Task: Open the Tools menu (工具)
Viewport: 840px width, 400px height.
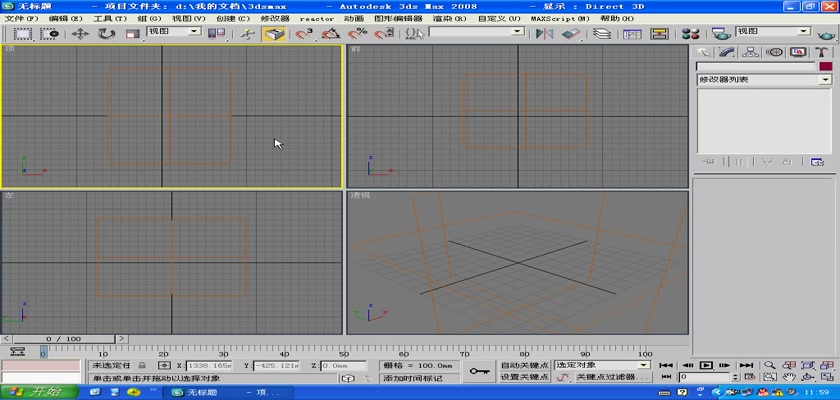Action: pyautogui.click(x=110, y=18)
